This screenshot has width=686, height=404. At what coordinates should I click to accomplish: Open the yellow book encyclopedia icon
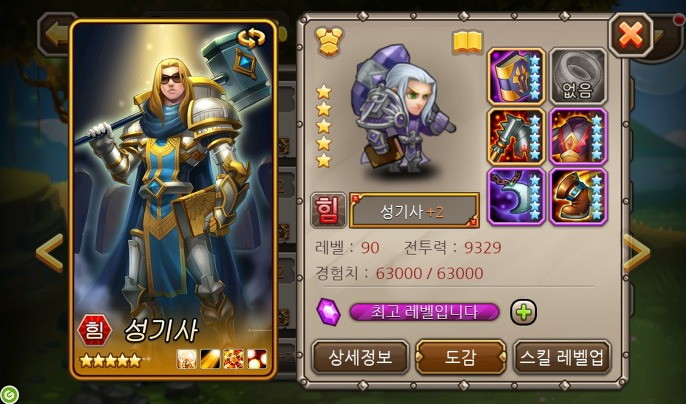click(x=468, y=42)
